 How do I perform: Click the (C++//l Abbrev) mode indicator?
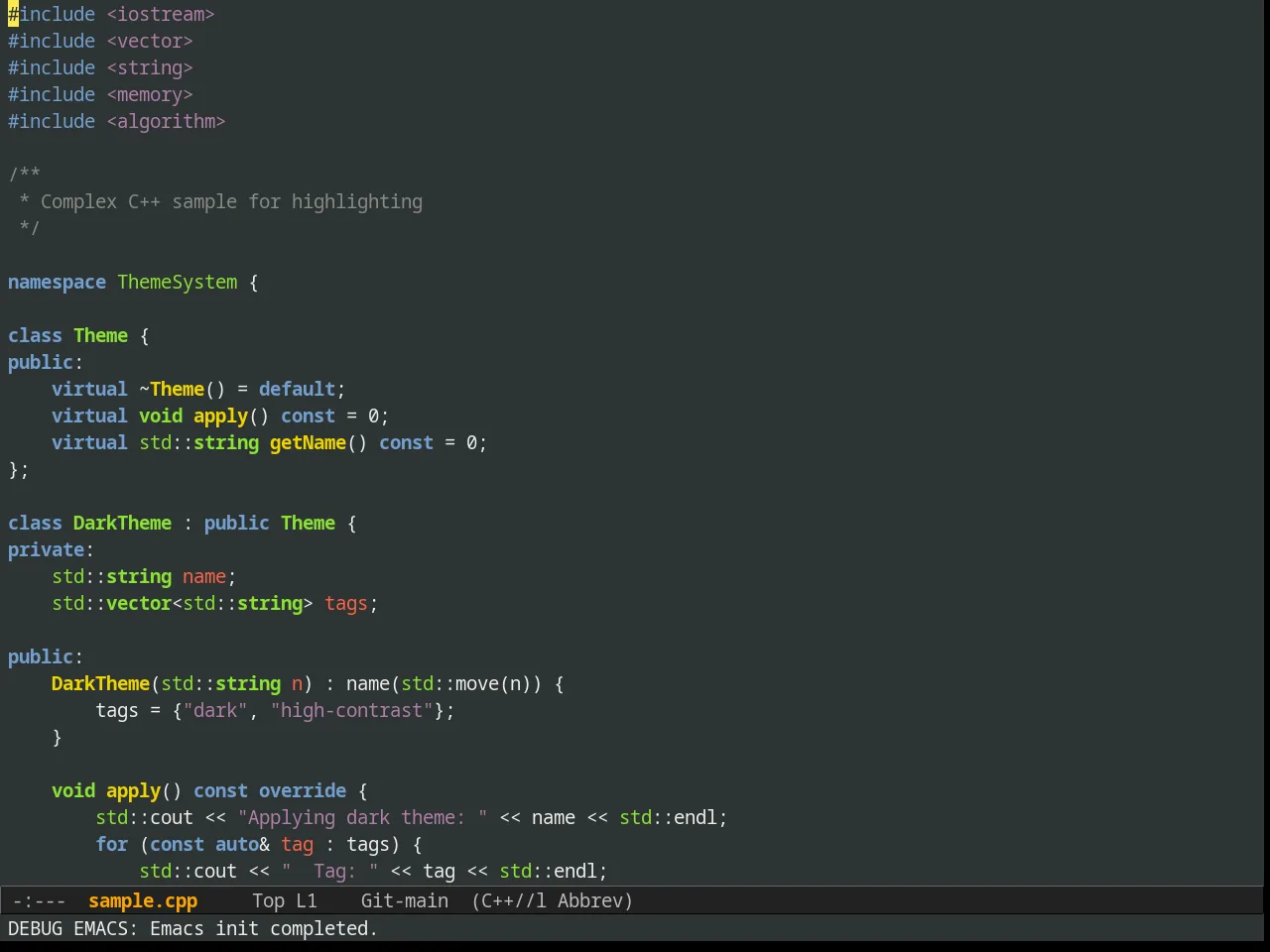553,900
